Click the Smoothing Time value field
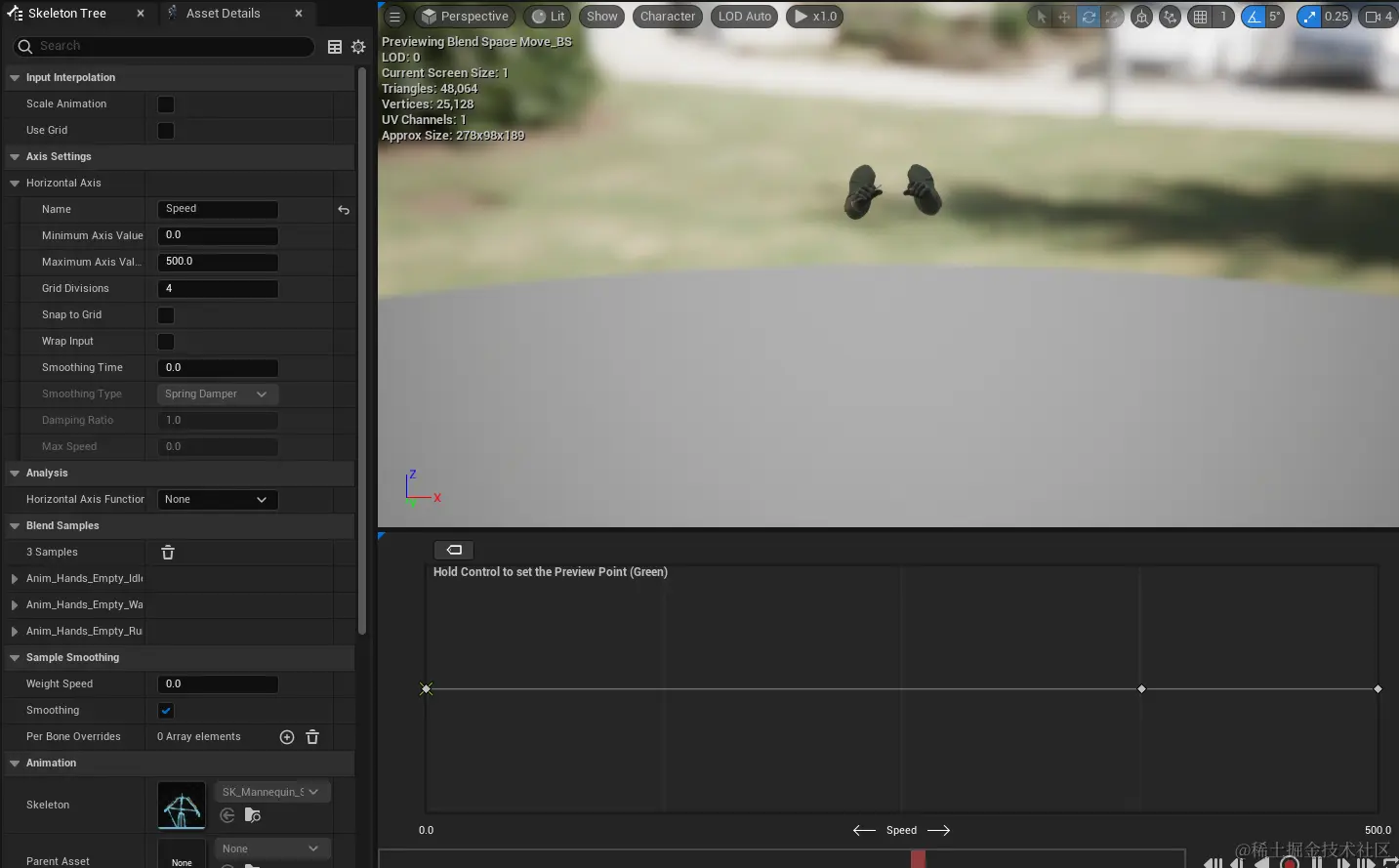 (218, 367)
